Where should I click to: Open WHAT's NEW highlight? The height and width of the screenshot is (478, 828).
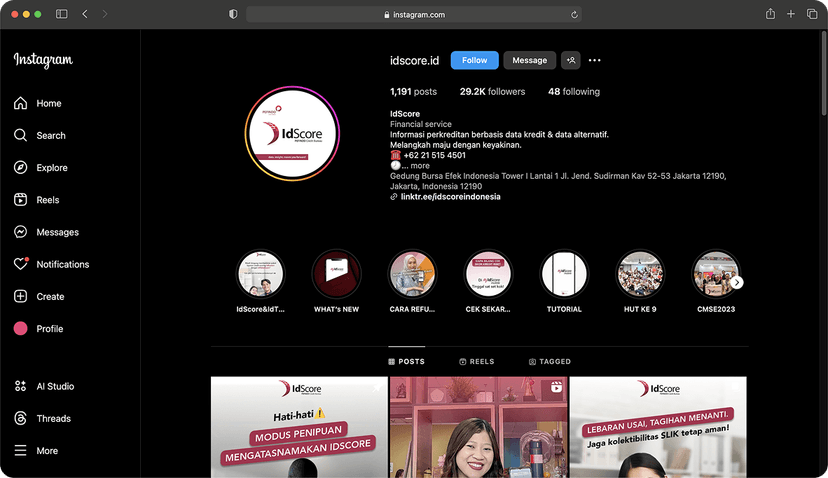[x=336, y=274]
